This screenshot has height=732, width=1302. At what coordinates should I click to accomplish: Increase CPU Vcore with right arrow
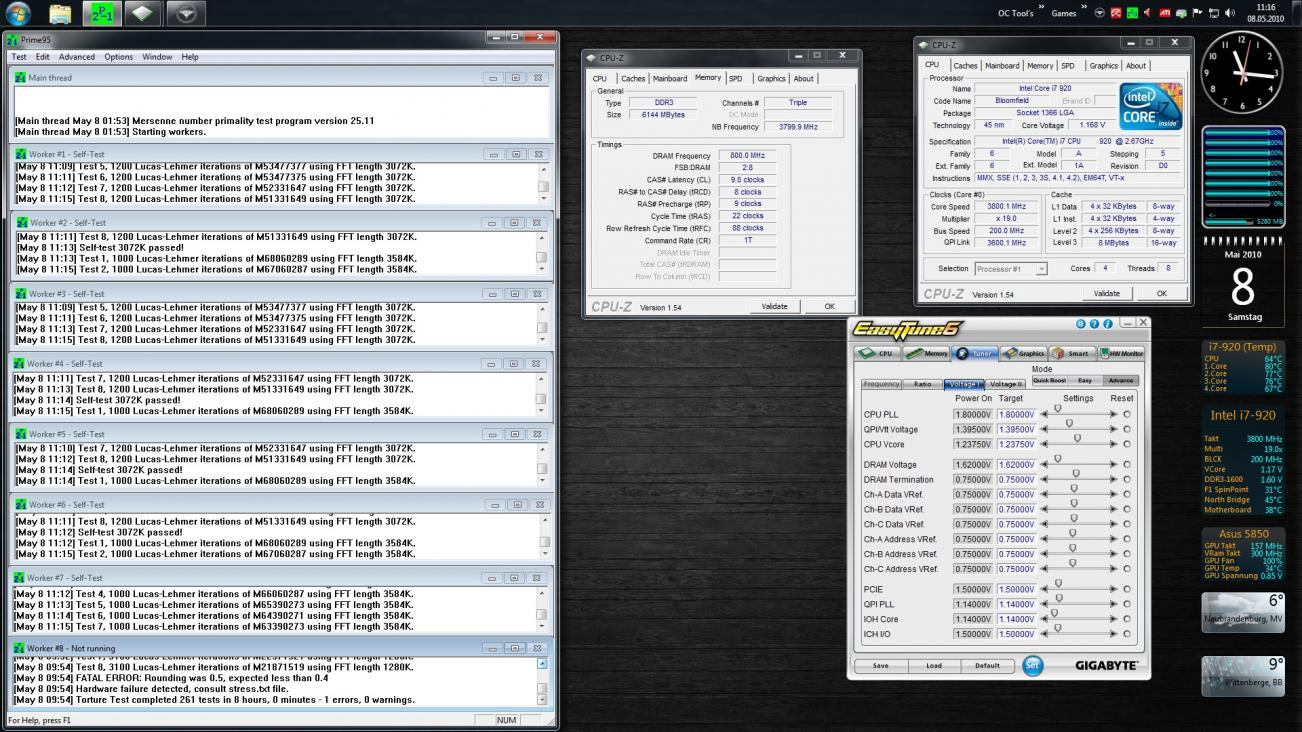[x=1114, y=444]
